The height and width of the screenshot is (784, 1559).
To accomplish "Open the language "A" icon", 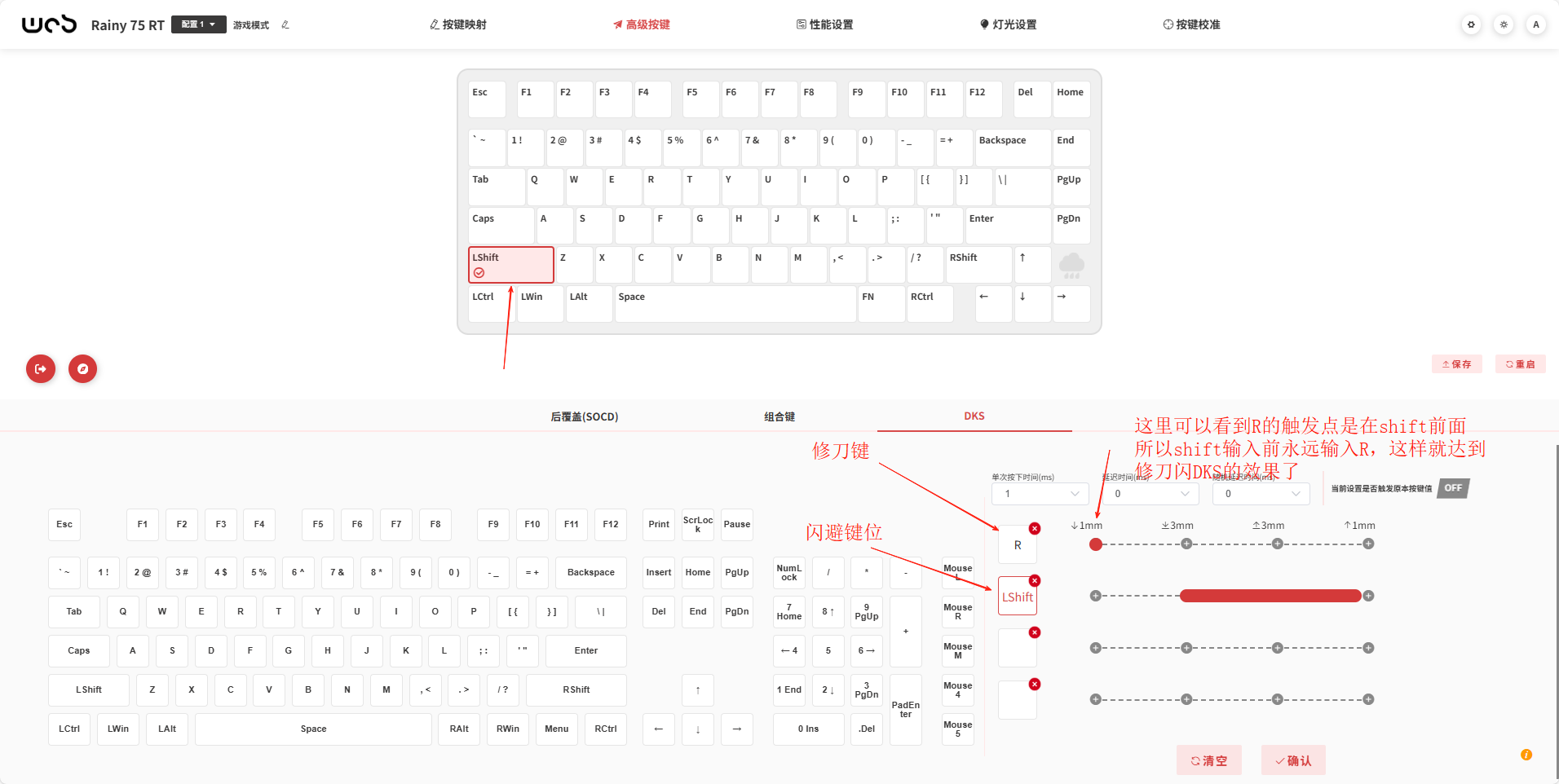I will [x=1536, y=24].
